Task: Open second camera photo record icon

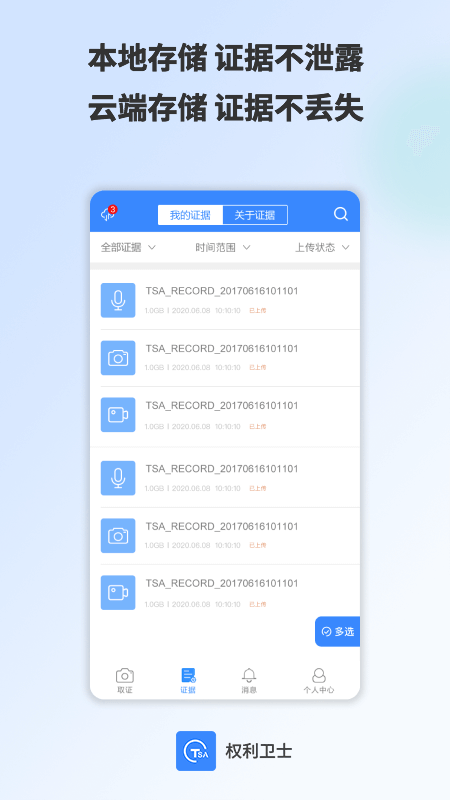Action: click(118, 536)
